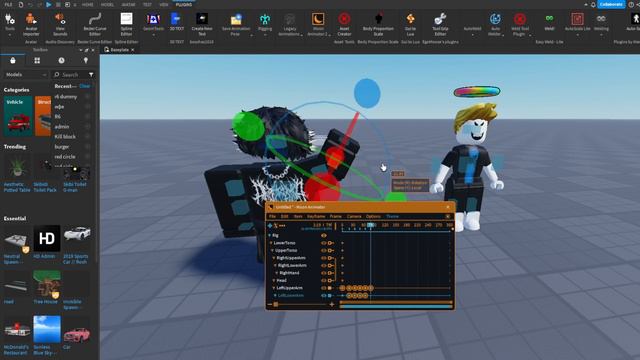Launch the Spline Editor plugin
This screenshot has width=640, height=360.
tap(127, 24)
